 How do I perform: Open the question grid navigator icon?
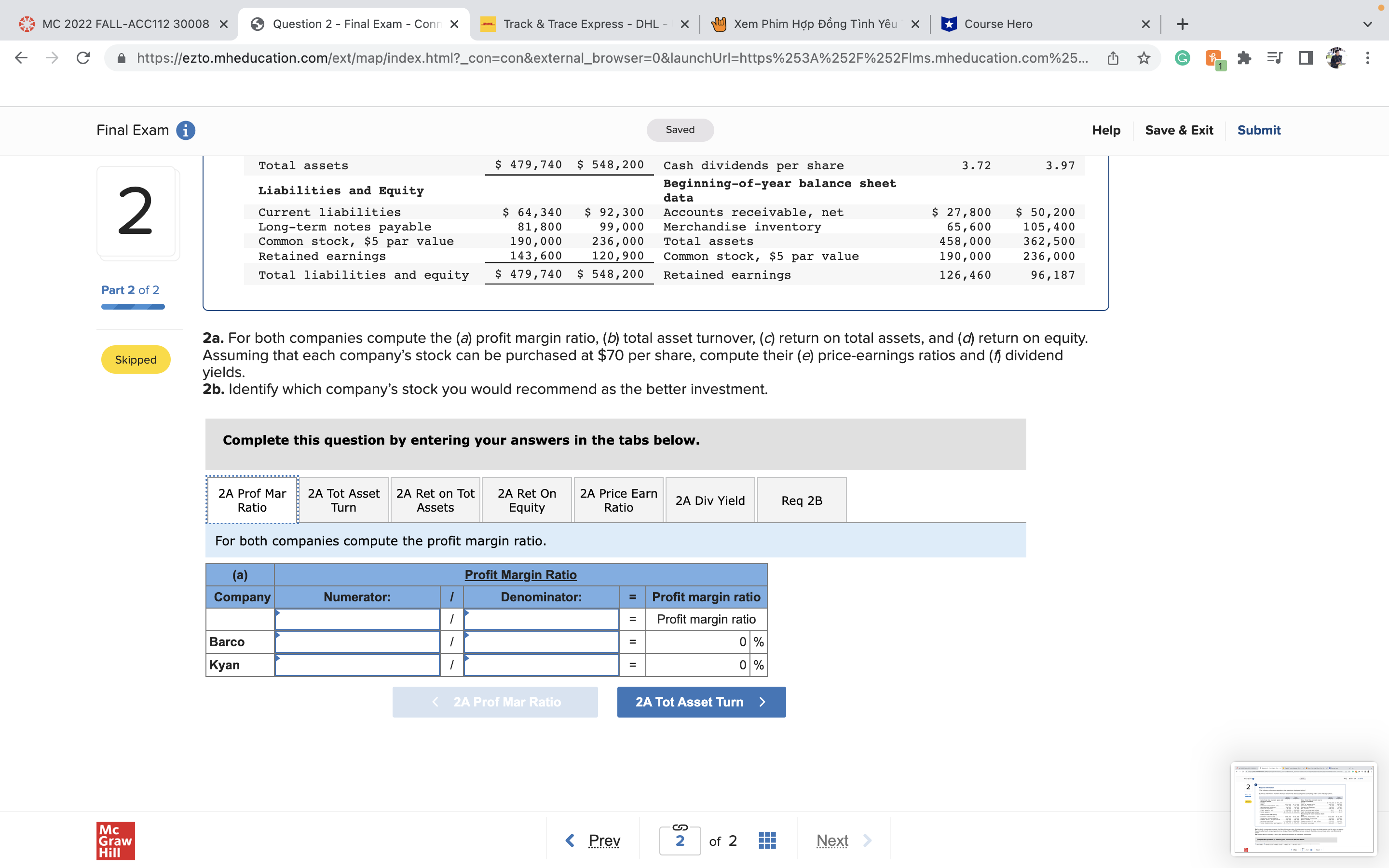(767, 841)
